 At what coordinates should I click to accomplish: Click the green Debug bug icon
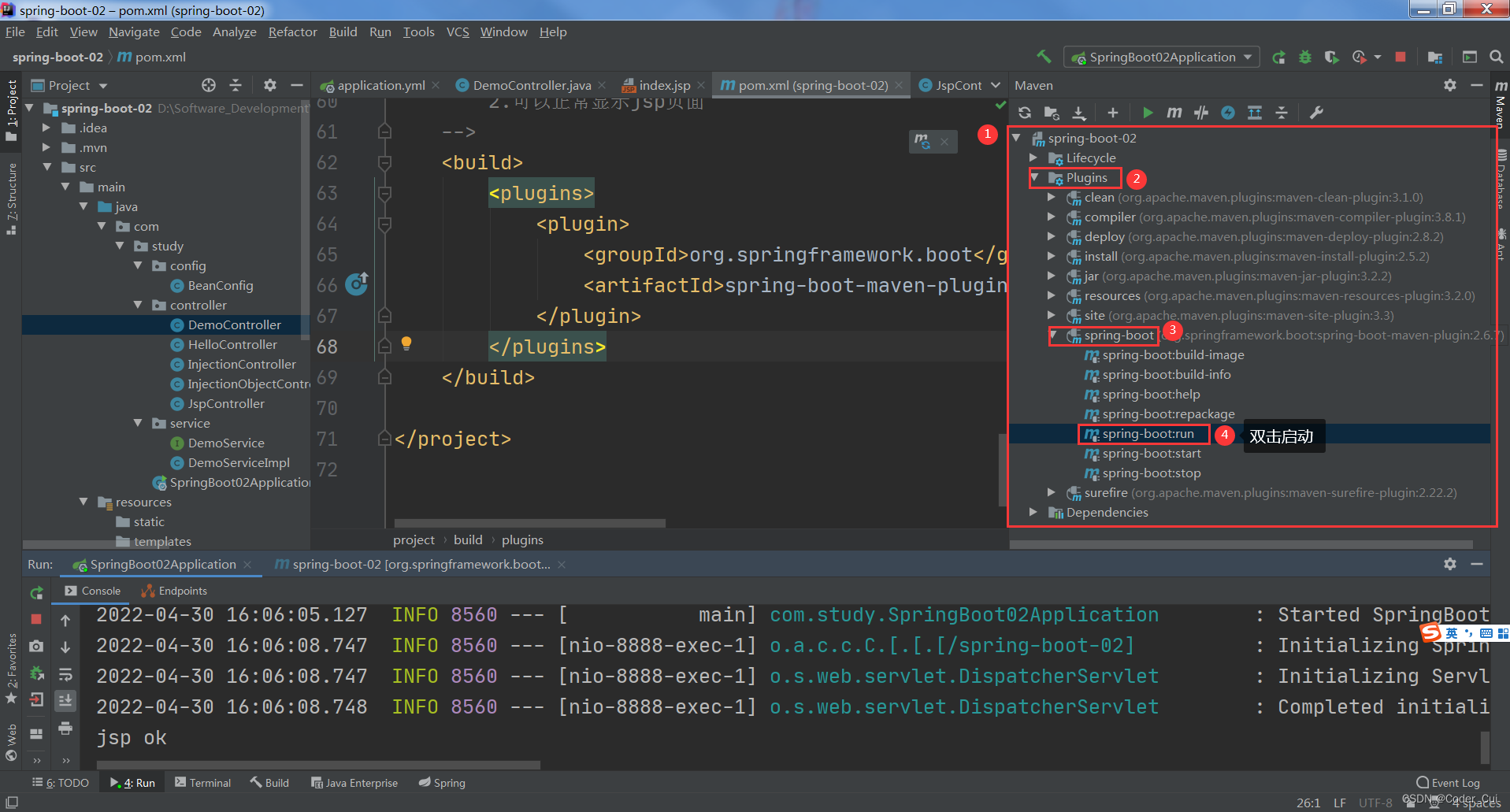pos(1305,57)
